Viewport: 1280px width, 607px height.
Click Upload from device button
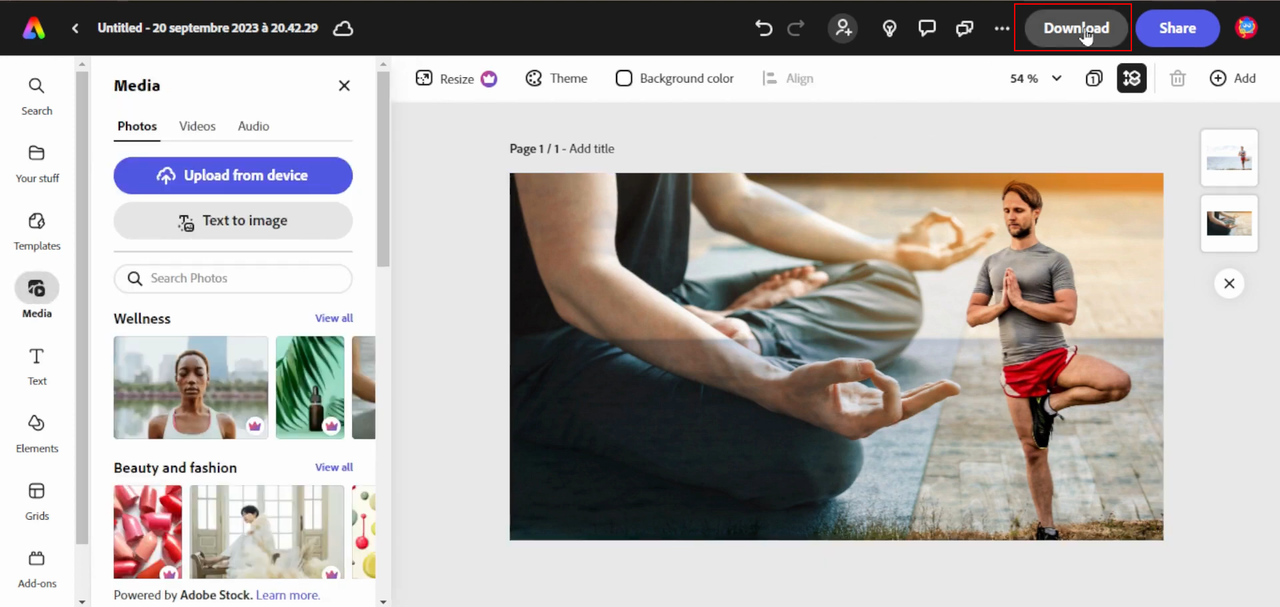[233, 175]
